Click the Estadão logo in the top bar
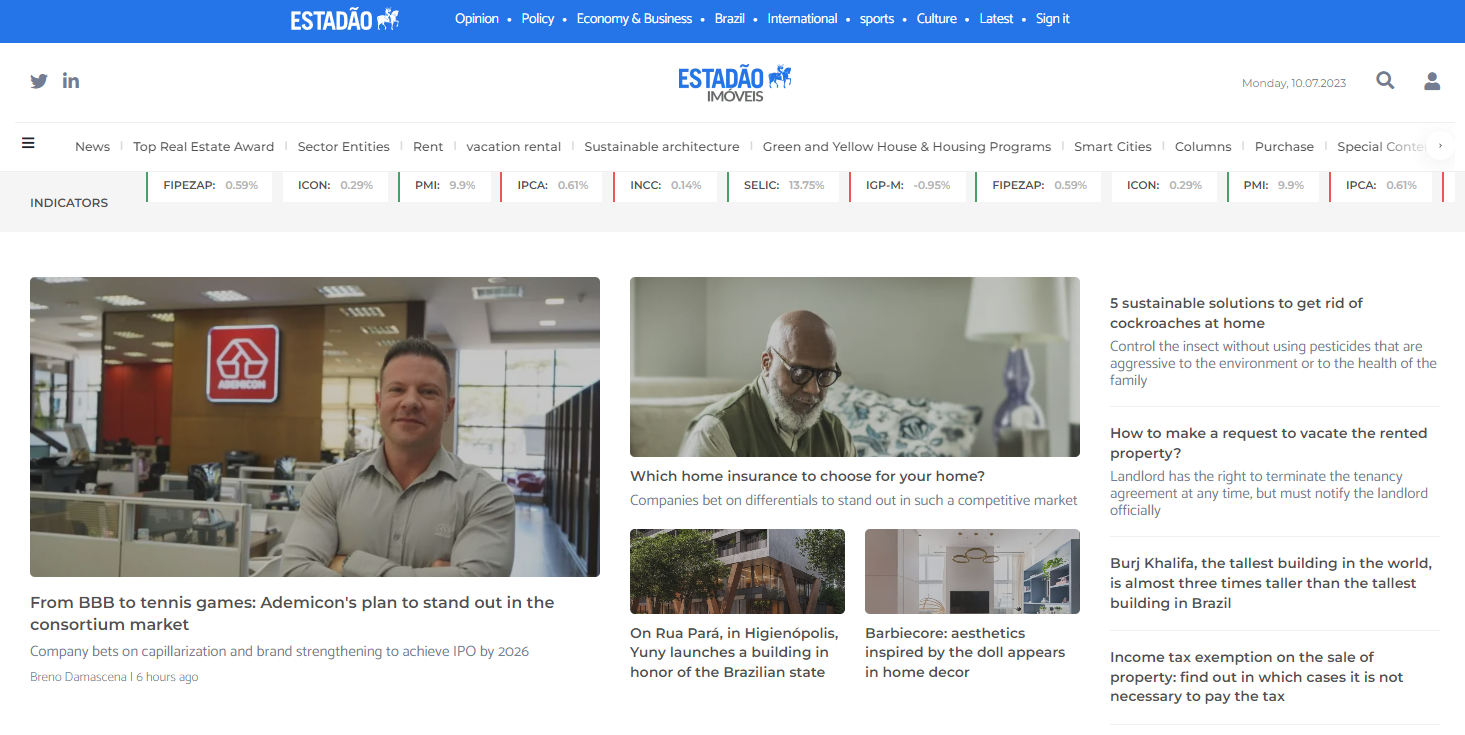The height and width of the screenshot is (735, 1465). point(344,18)
